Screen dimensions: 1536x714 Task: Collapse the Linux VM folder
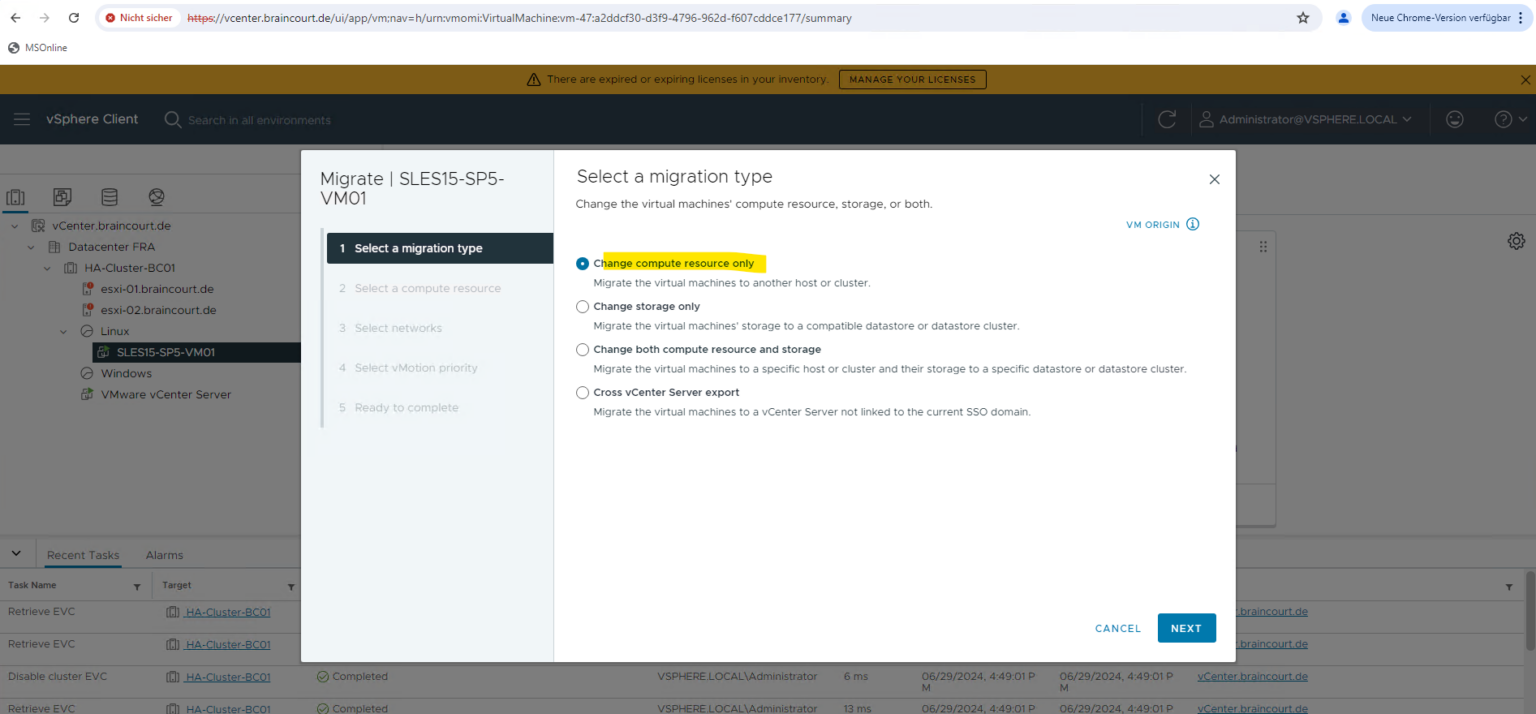(63, 331)
